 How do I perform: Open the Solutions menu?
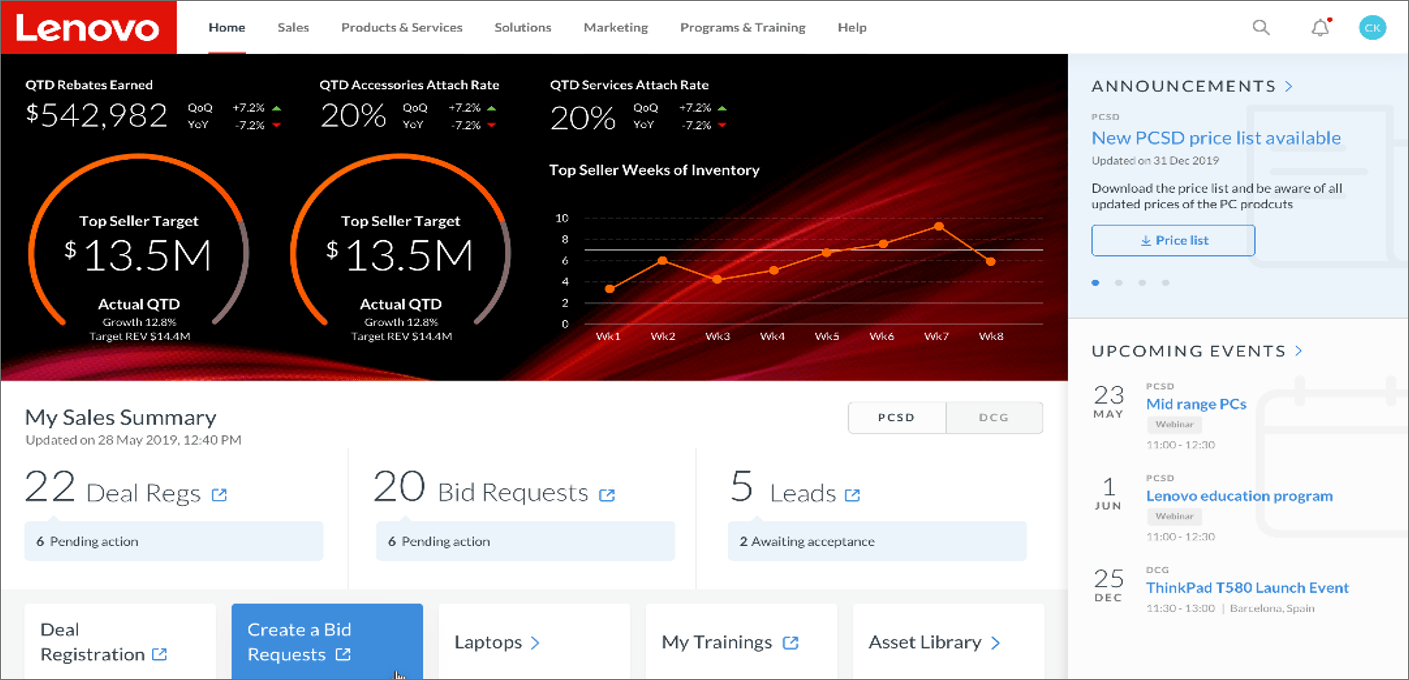[523, 28]
